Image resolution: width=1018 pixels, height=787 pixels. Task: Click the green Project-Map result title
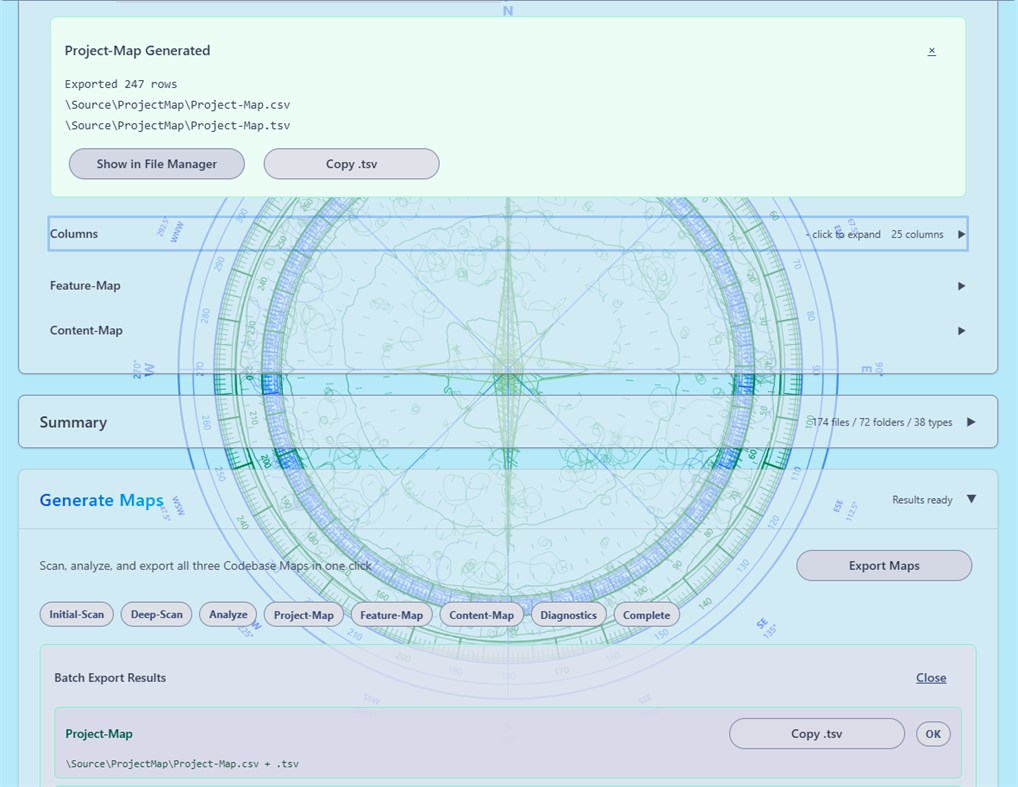coord(99,734)
